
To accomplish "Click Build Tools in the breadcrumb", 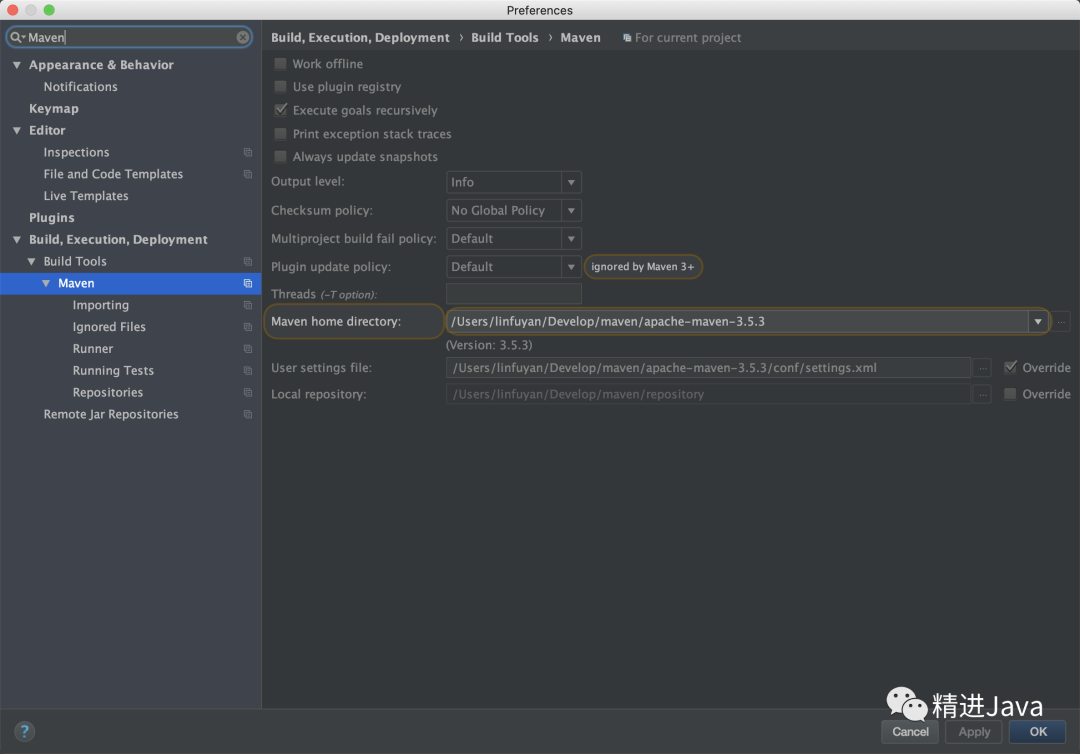I will tap(504, 38).
